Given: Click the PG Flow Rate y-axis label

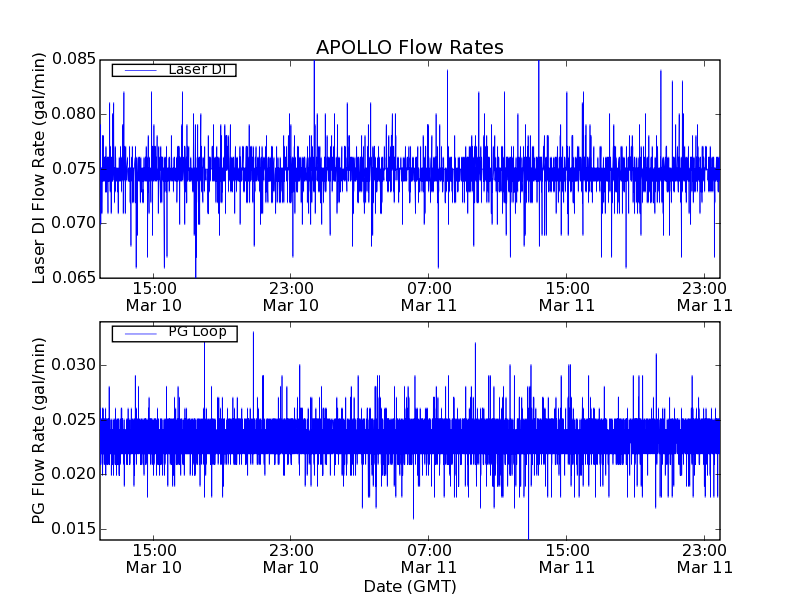Looking at the screenshot, I should 40,430.
